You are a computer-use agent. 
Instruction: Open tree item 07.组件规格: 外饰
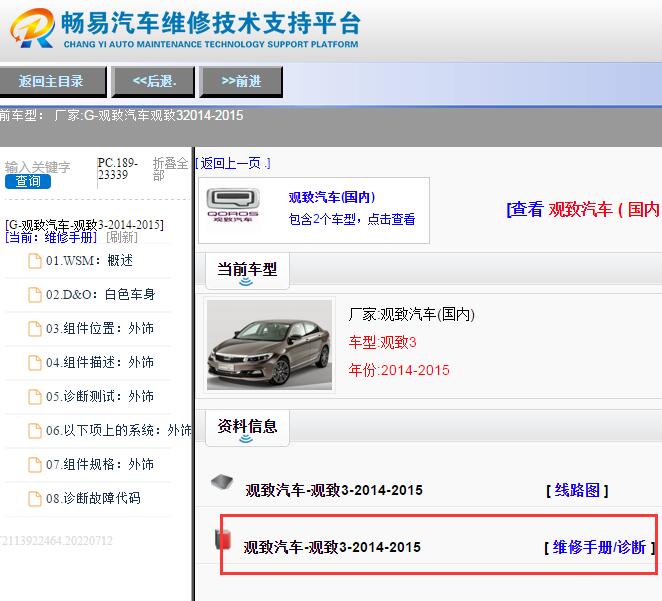pos(100,465)
